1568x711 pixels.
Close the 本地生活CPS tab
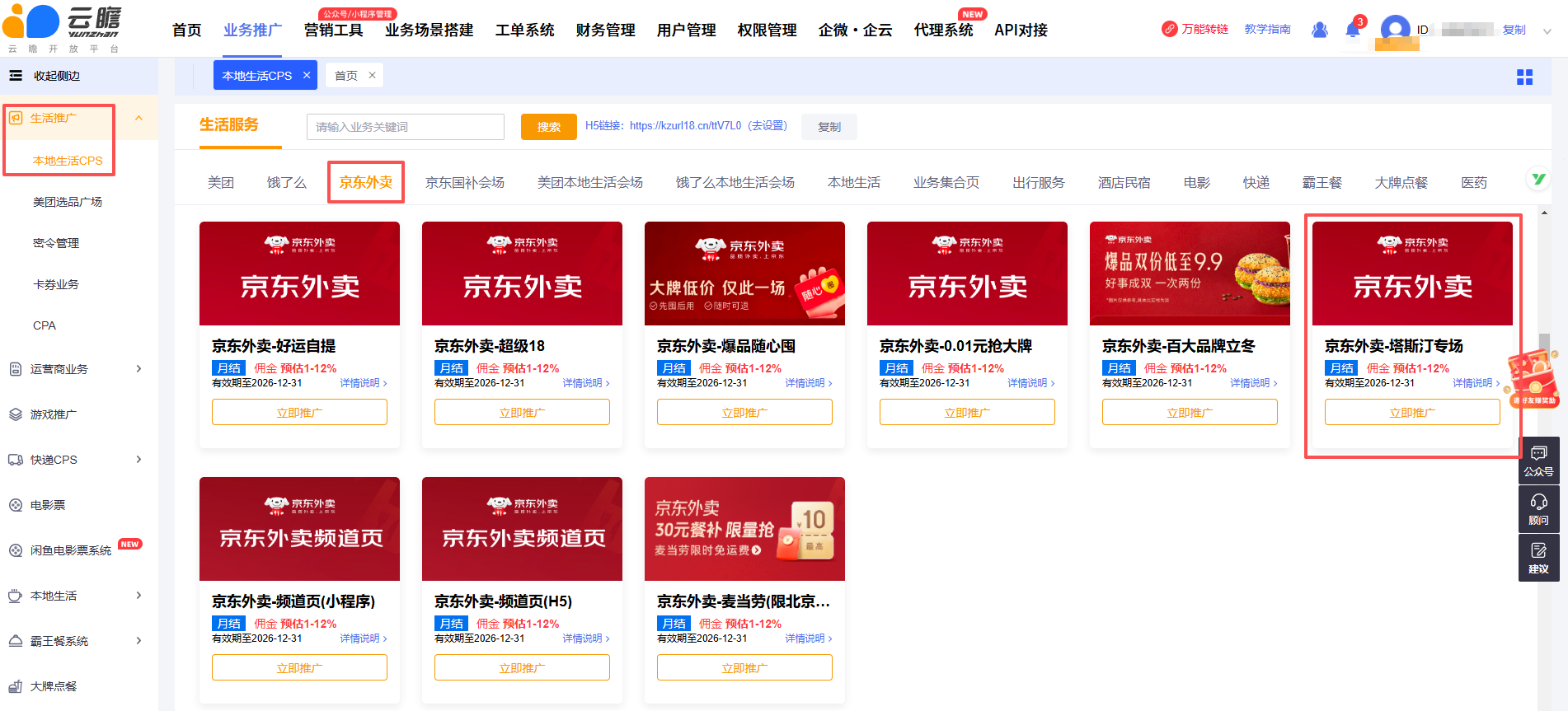coord(307,75)
